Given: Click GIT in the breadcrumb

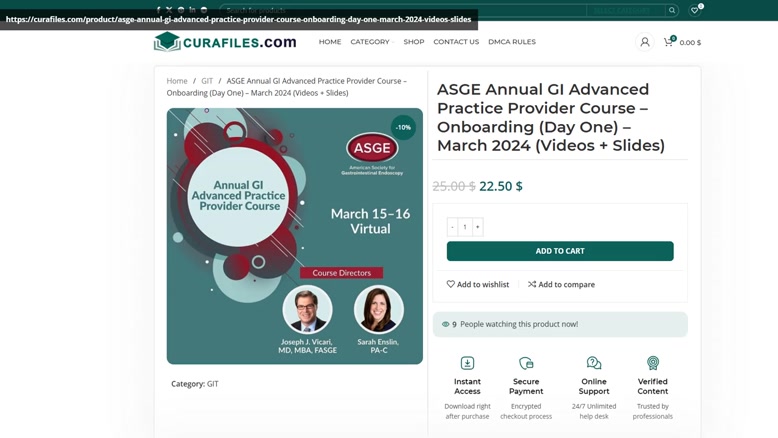Looking at the screenshot, I should pyautogui.click(x=207, y=81).
